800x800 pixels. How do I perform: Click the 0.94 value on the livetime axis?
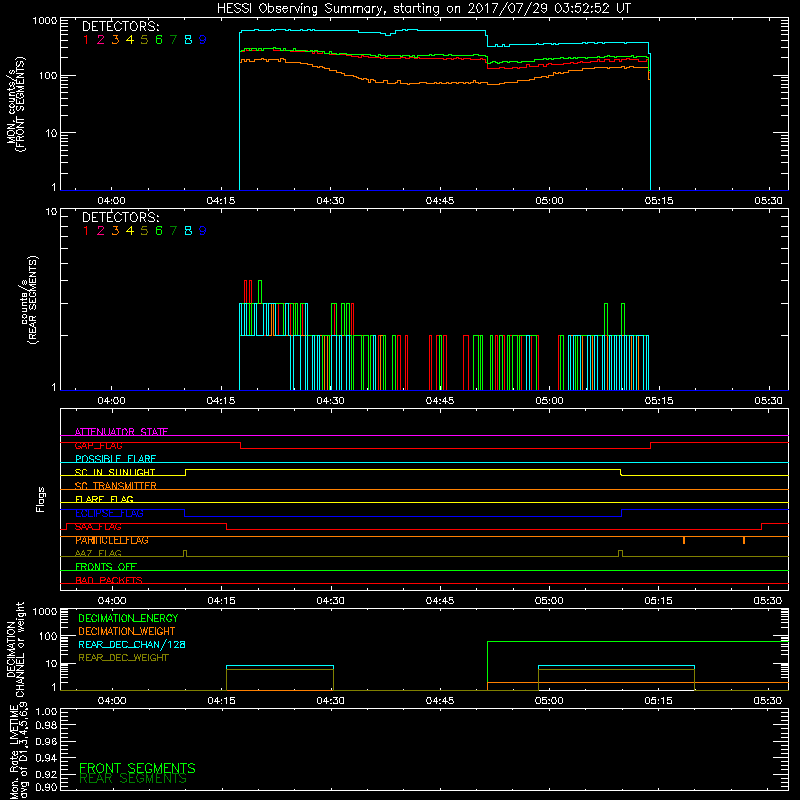click(46, 758)
